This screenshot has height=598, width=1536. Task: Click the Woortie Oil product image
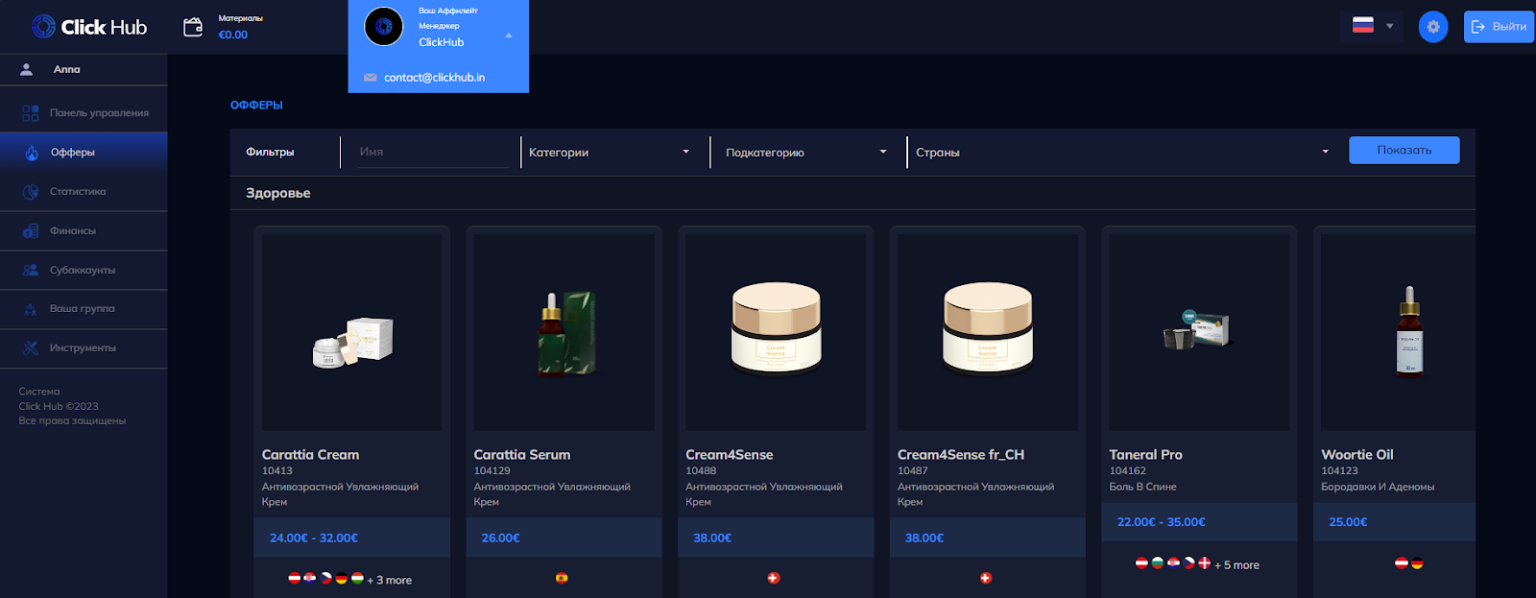[1398, 333]
